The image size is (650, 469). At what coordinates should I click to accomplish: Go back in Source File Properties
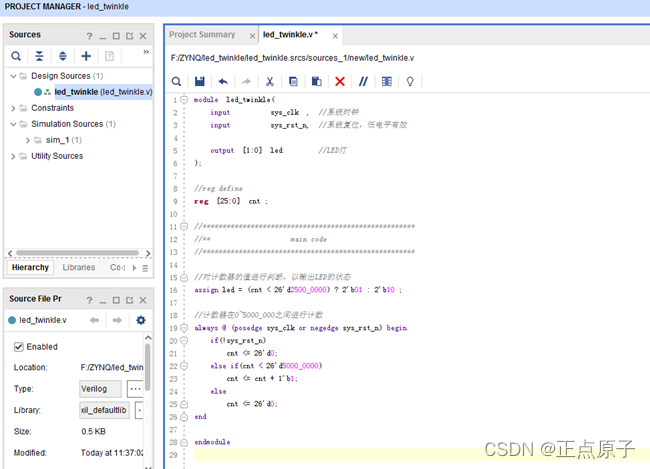point(95,320)
